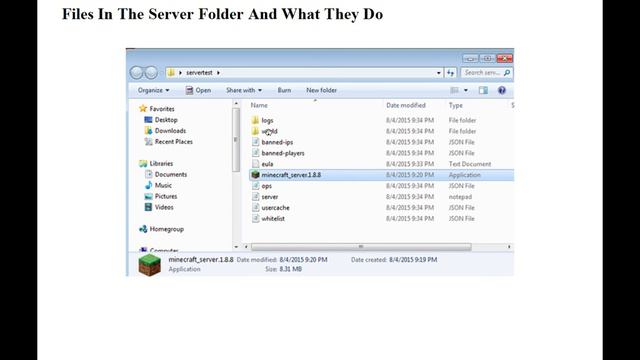Click the sidebar vertical scrollbar thumb
The height and width of the screenshot is (360, 640).
[236, 140]
